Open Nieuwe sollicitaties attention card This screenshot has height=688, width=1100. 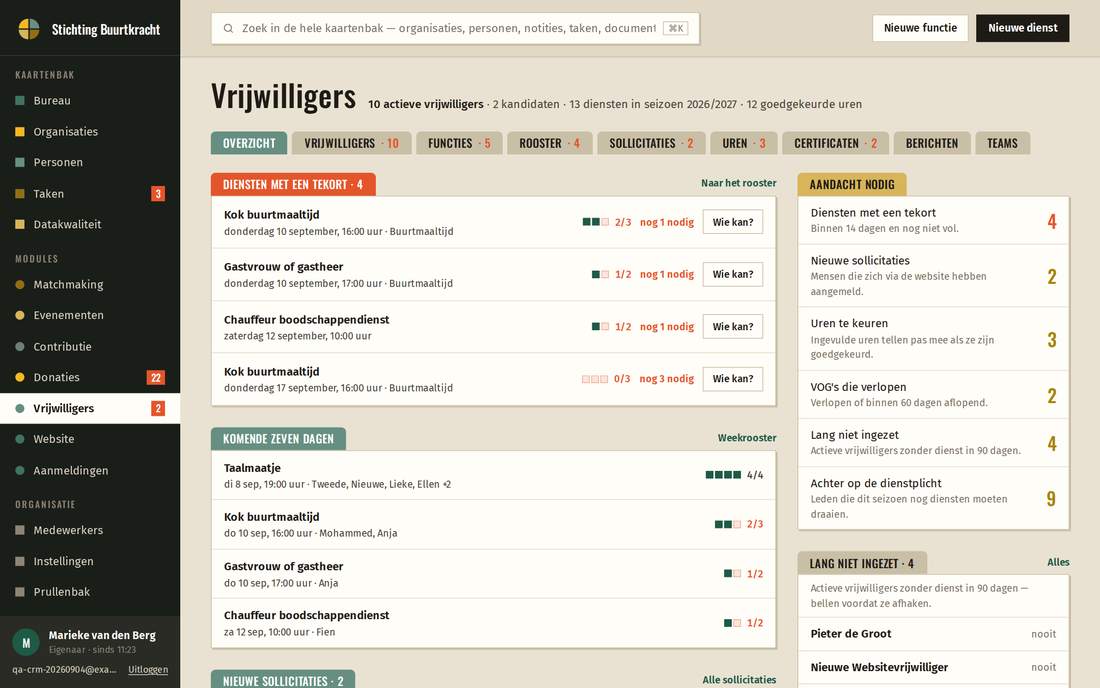(x=934, y=276)
